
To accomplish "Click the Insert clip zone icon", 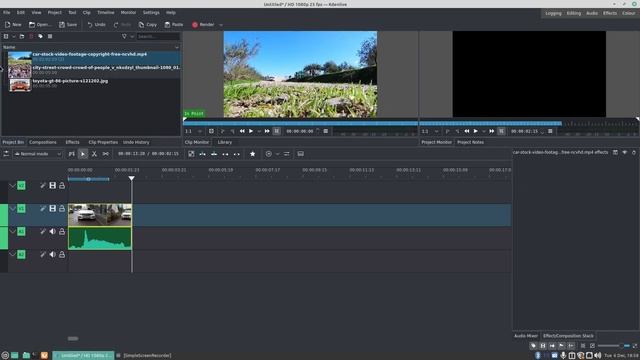I will coord(202,154).
